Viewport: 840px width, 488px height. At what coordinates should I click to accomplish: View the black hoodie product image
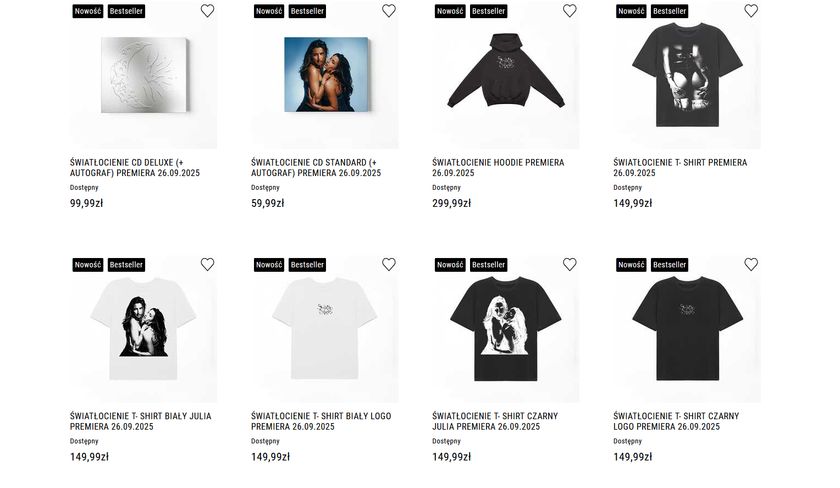[x=506, y=71]
